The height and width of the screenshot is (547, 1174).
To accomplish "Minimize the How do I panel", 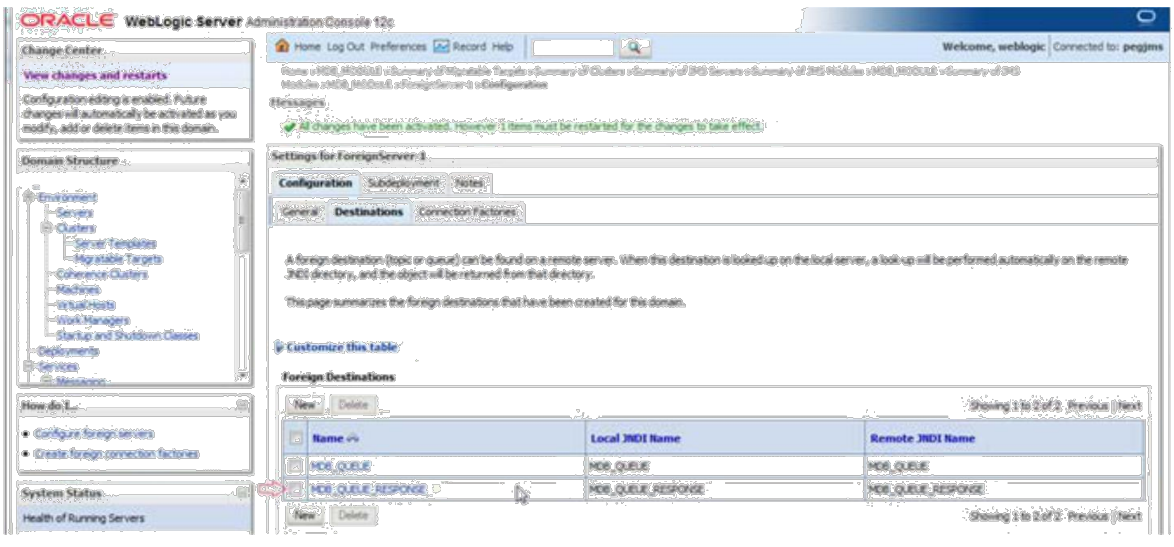I will pos(242,405).
